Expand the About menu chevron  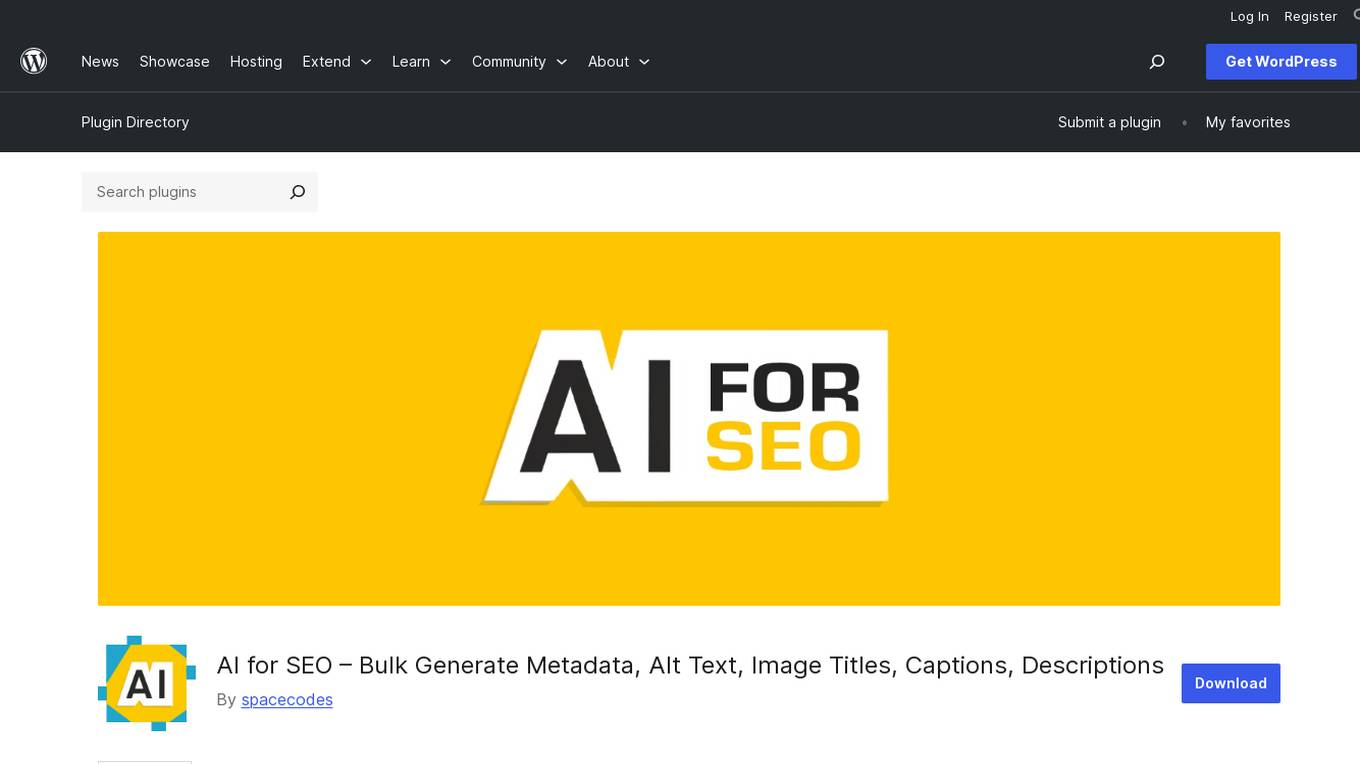point(645,62)
